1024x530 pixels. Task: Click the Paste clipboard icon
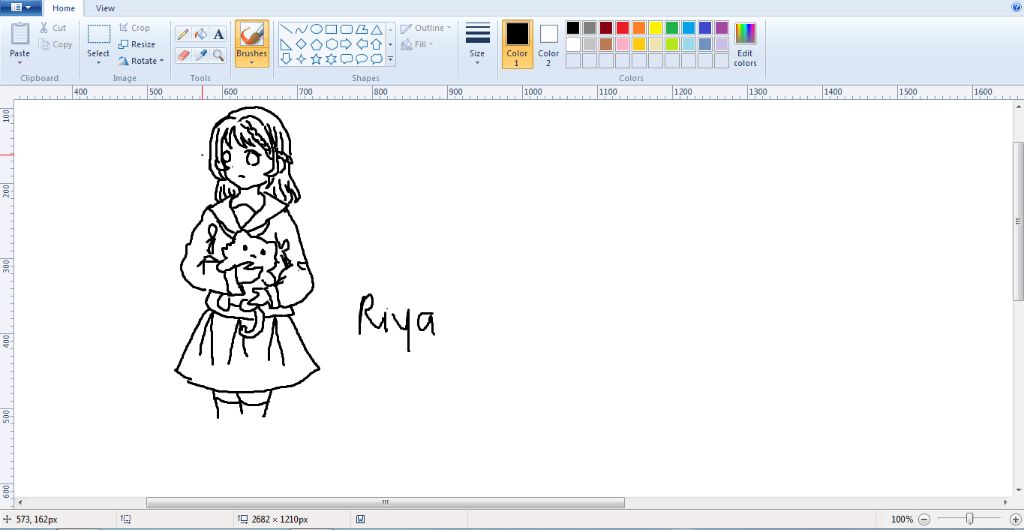point(20,35)
